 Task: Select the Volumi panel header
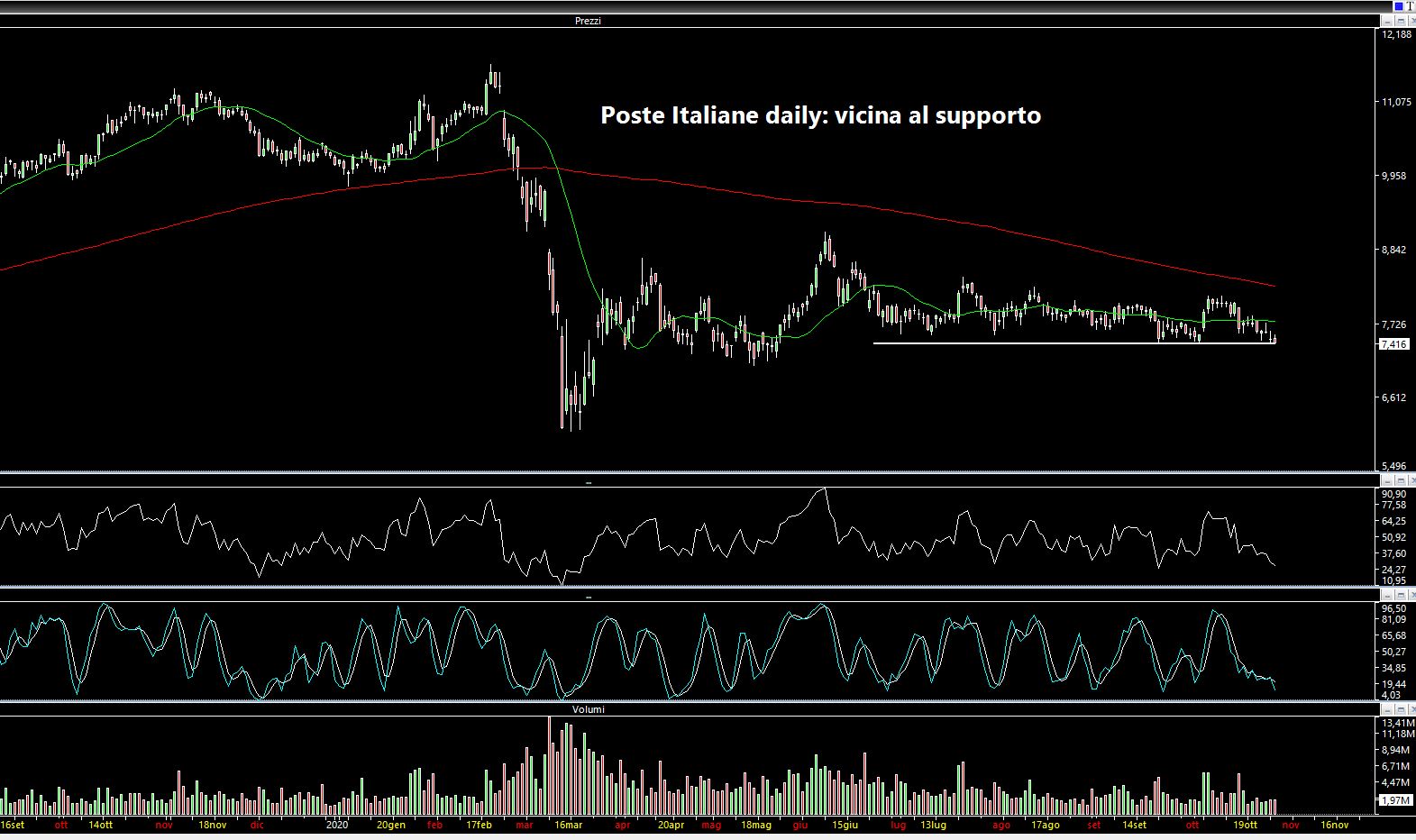pos(588,709)
